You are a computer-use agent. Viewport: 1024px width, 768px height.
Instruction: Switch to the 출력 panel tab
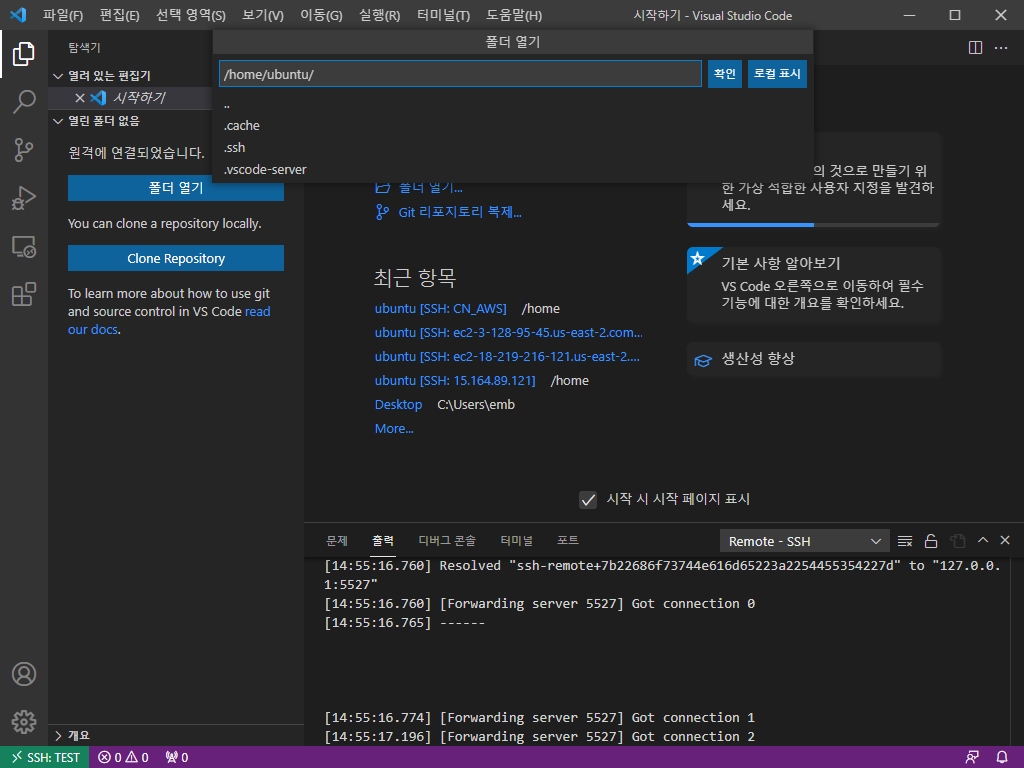pyautogui.click(x=383, y=541)
